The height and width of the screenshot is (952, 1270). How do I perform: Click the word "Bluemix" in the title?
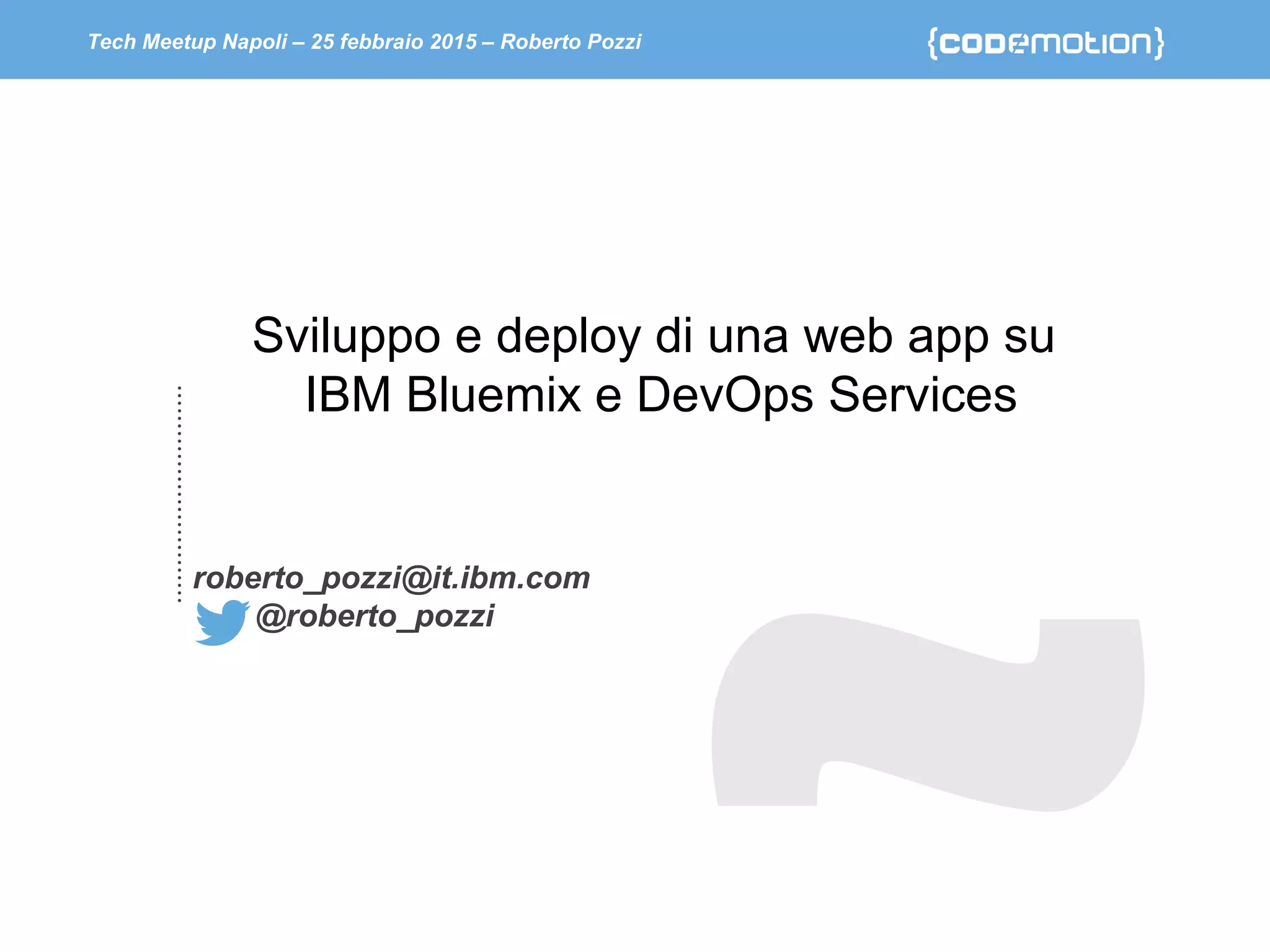[x=494, y=395]
